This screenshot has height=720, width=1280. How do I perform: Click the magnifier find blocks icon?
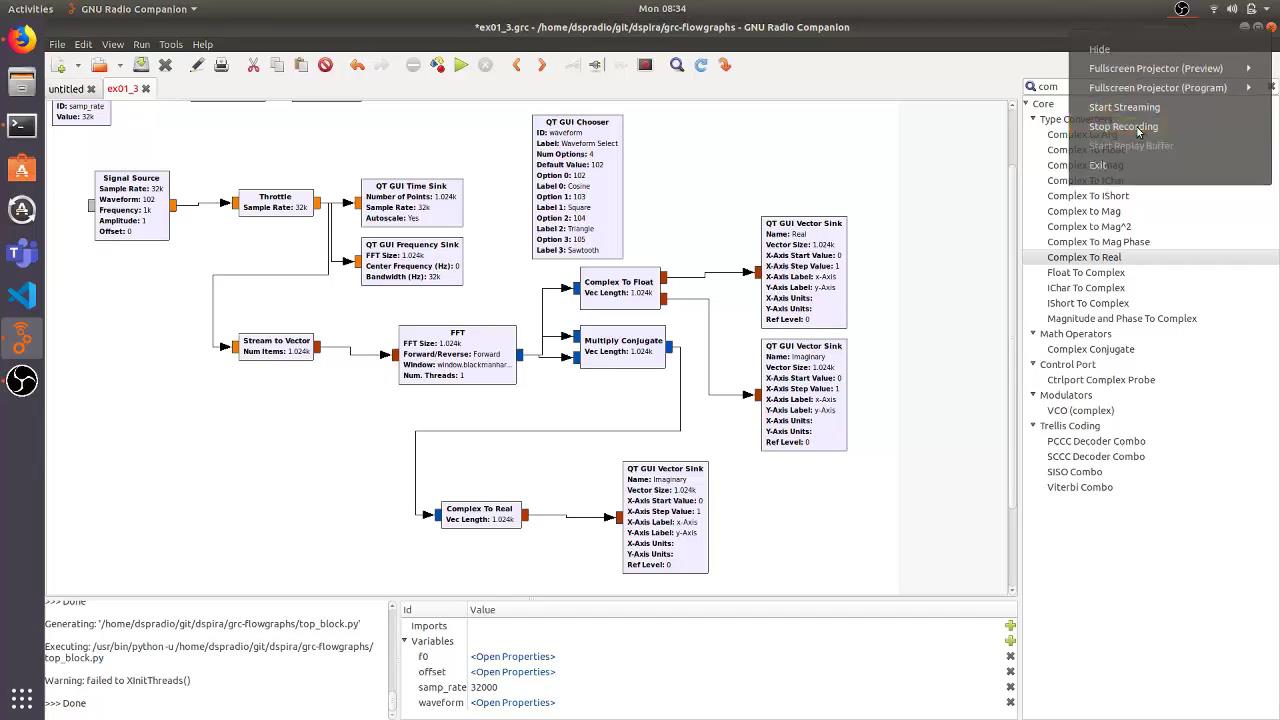point(677,65)
